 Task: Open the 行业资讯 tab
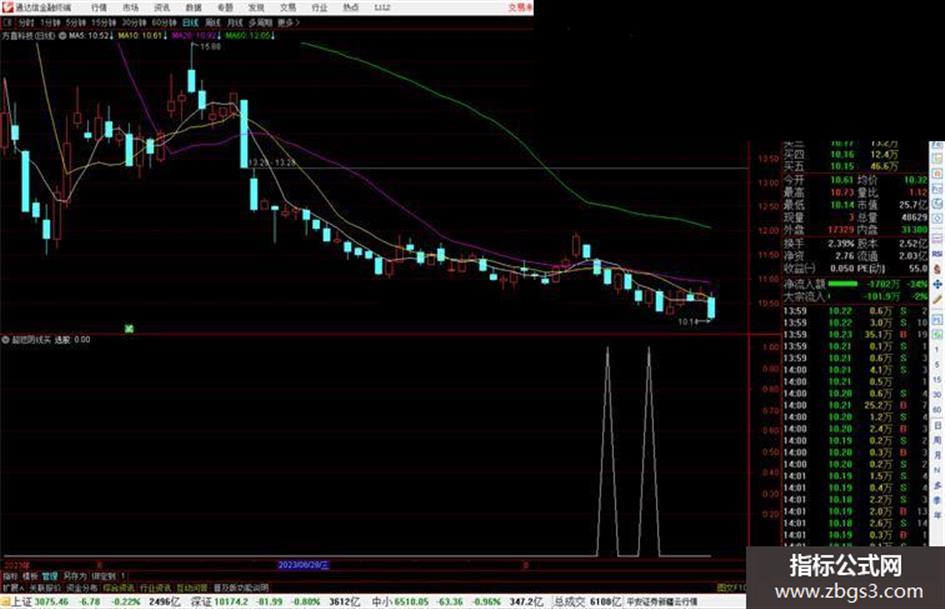155,587
